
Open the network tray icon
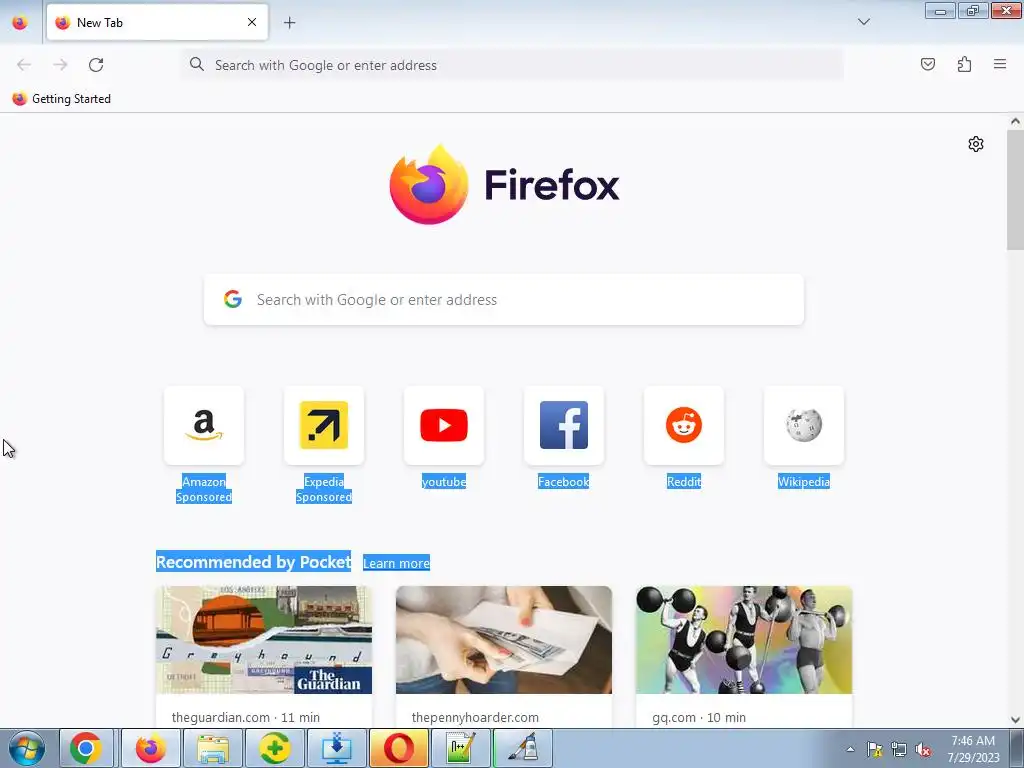[899, 749]
